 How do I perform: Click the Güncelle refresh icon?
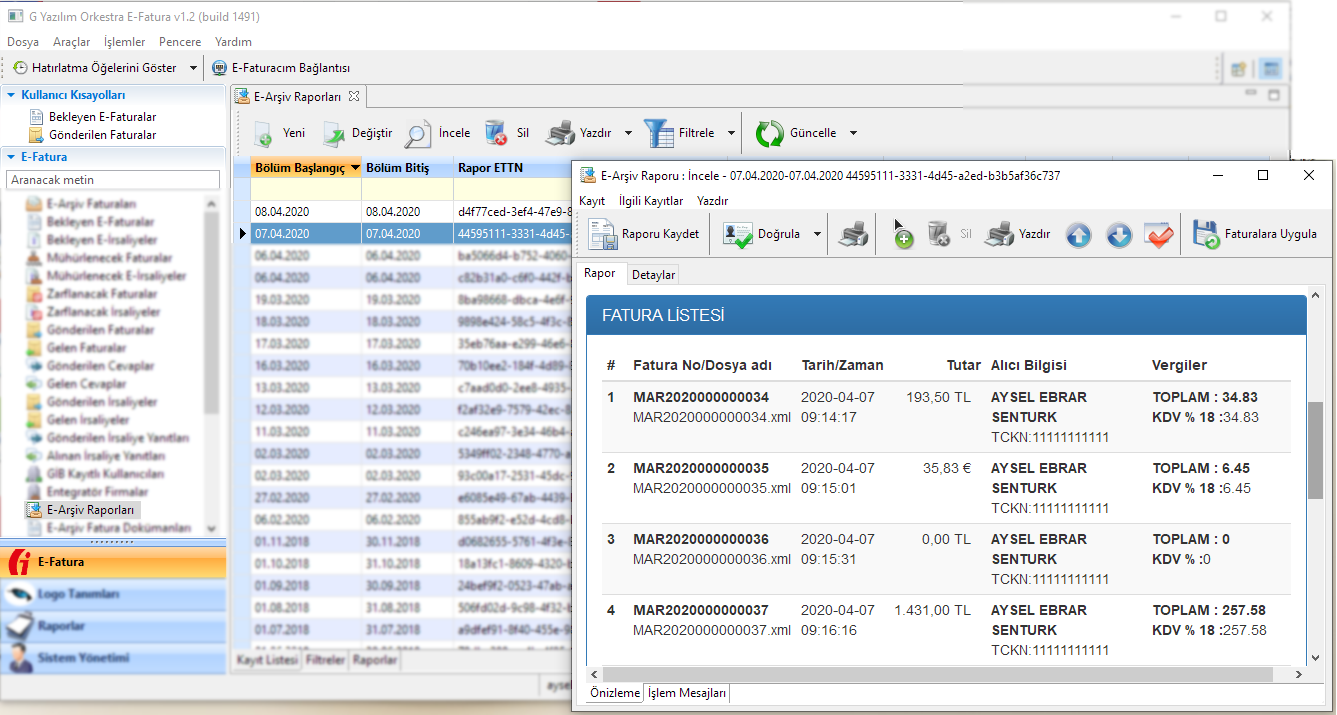click(x=770, y=133)
